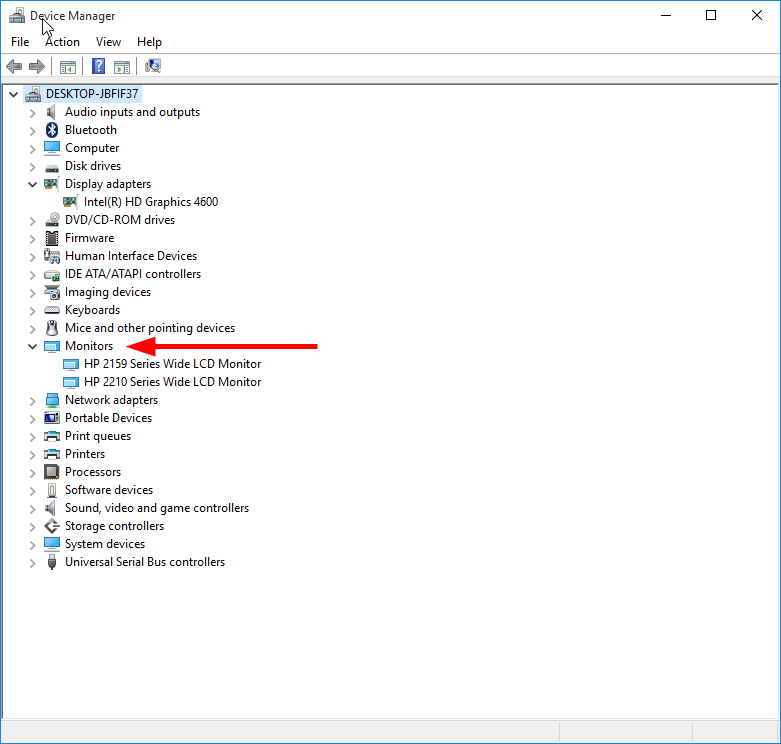Minimize the Device Manager window
This screenshot has height=744, width=781.
[666, 15]
